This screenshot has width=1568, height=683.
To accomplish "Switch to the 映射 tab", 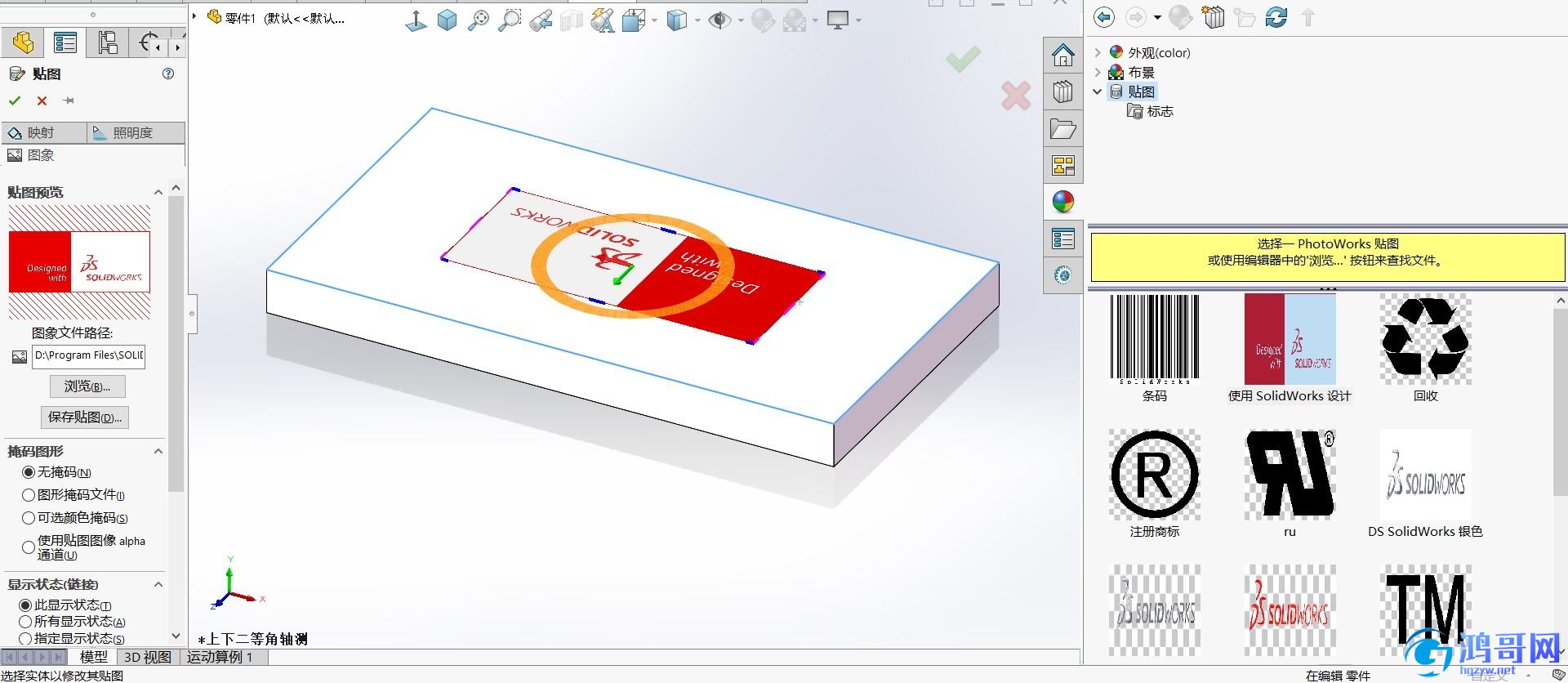I will point(44,132).
